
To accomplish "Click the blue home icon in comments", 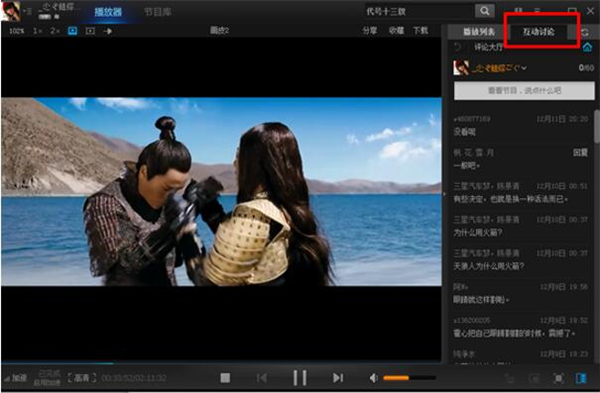I will [x=587, y=47].
